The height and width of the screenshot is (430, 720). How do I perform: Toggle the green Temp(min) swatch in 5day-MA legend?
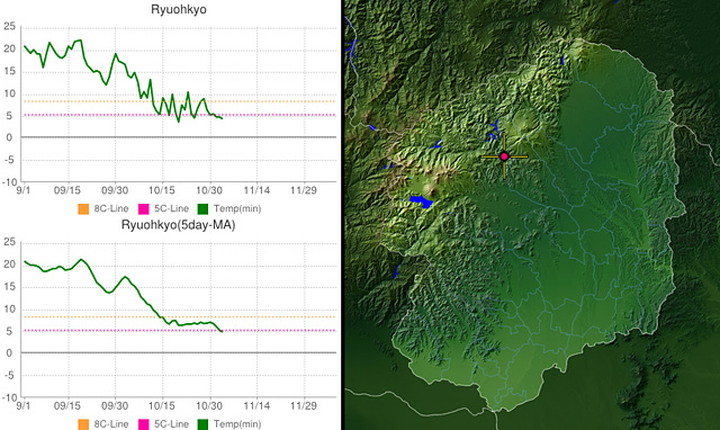[202, 424]
